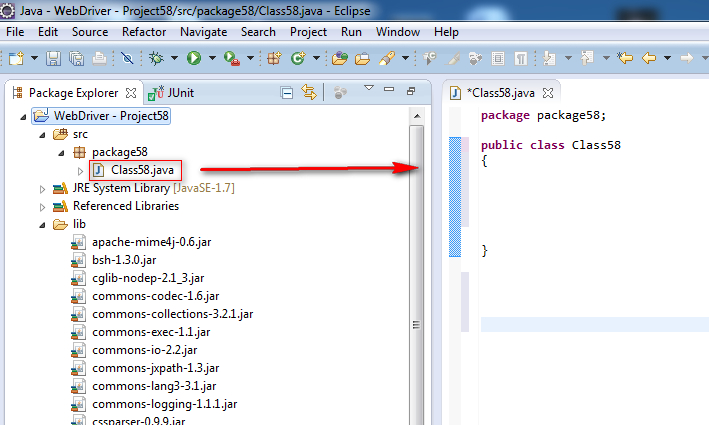Click the Save All icon
709x425 pixels.
point(76,58)
